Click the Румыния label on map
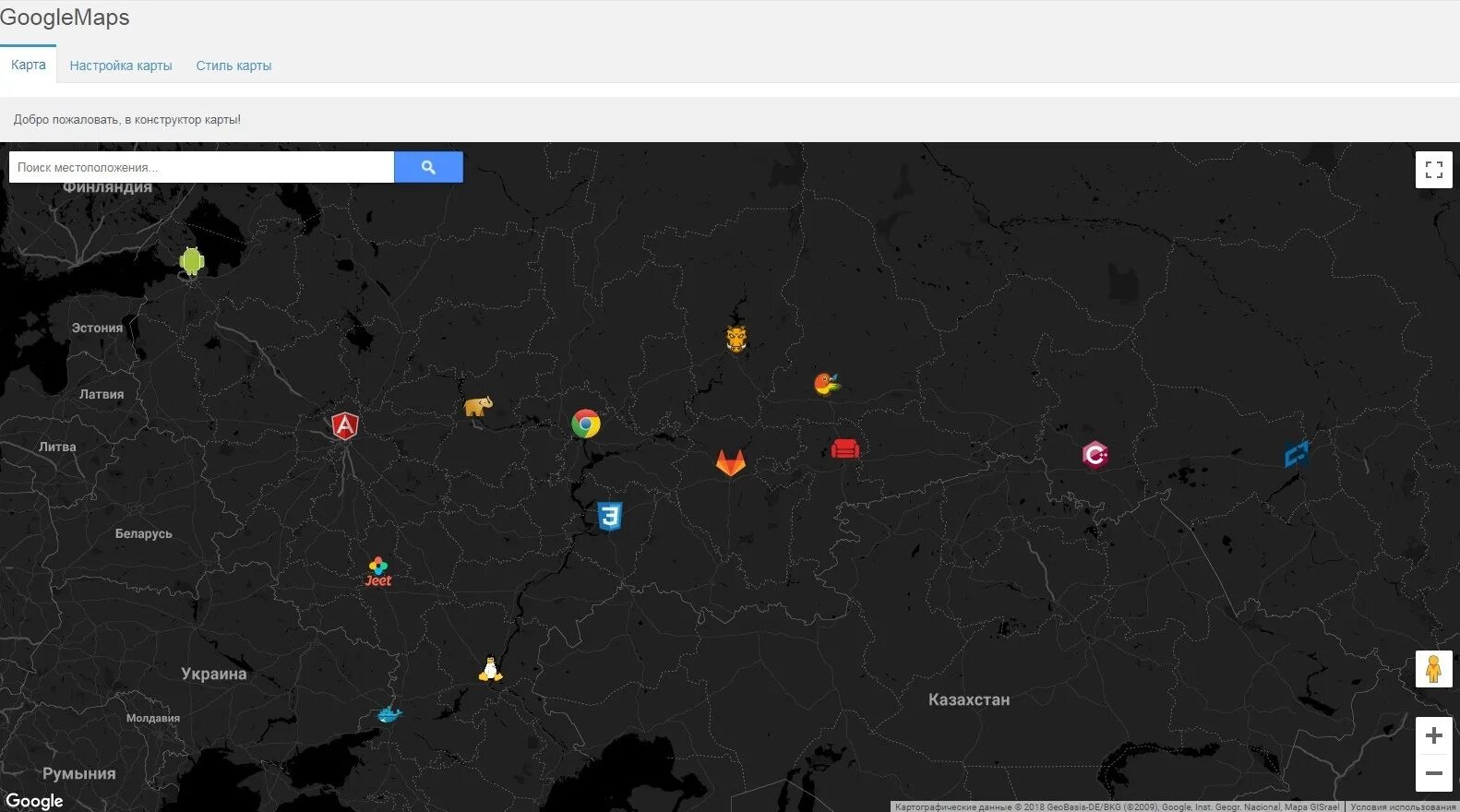1460x812 pixels. click(x=79, y=773)
